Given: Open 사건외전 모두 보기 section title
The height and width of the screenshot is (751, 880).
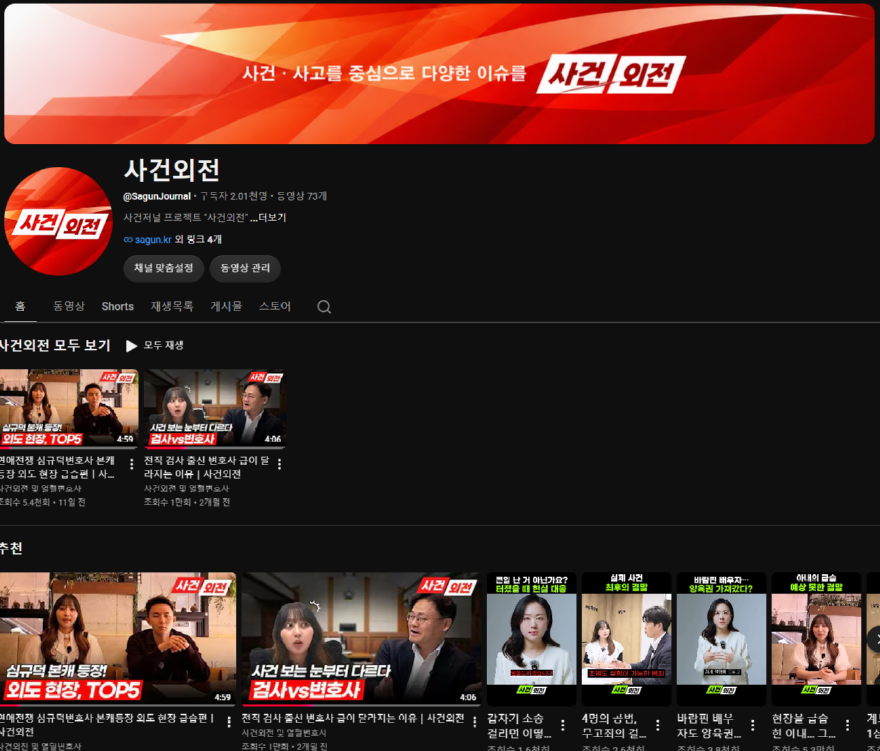Looking at the screenshot, I should pyautogui.click(x=55, y=345).
